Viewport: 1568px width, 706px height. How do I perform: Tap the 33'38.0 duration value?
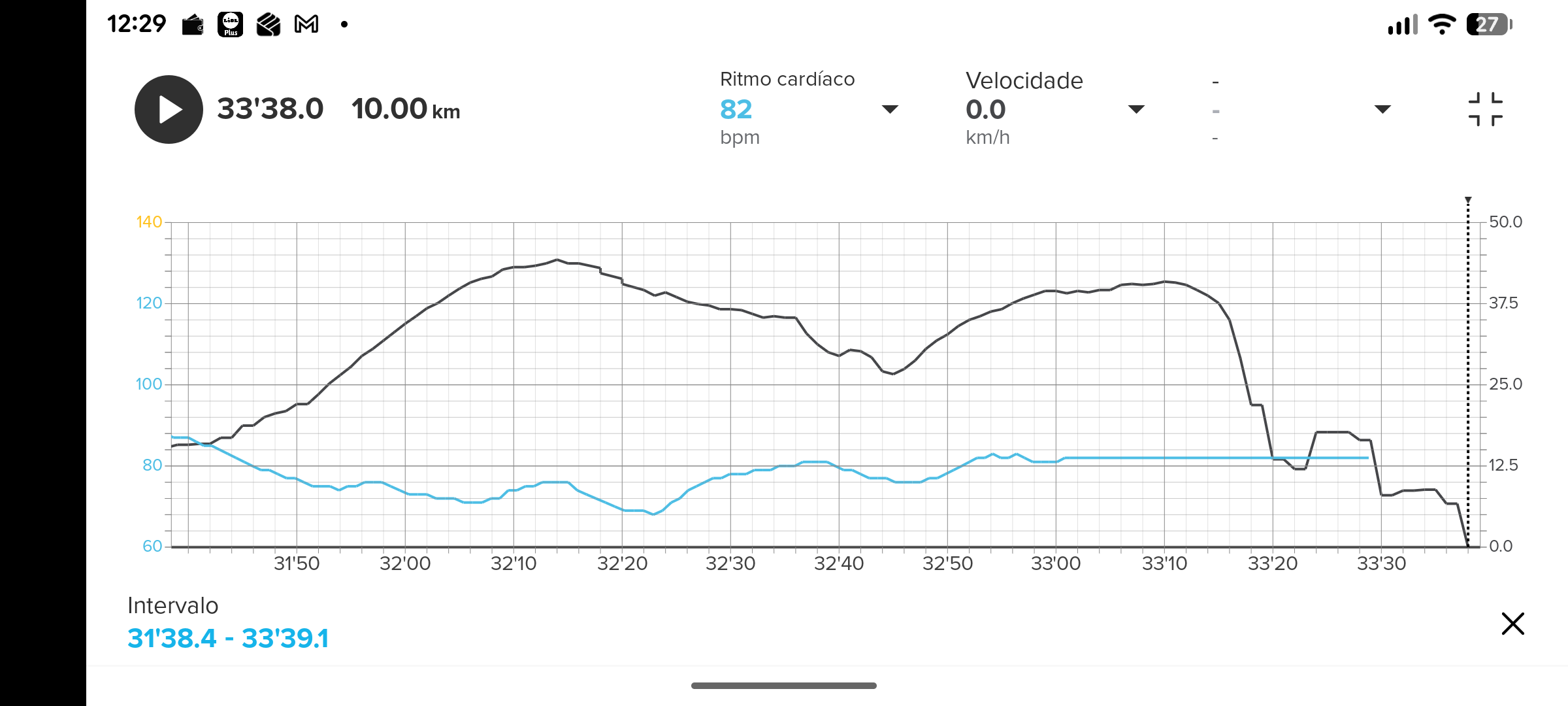270,109
